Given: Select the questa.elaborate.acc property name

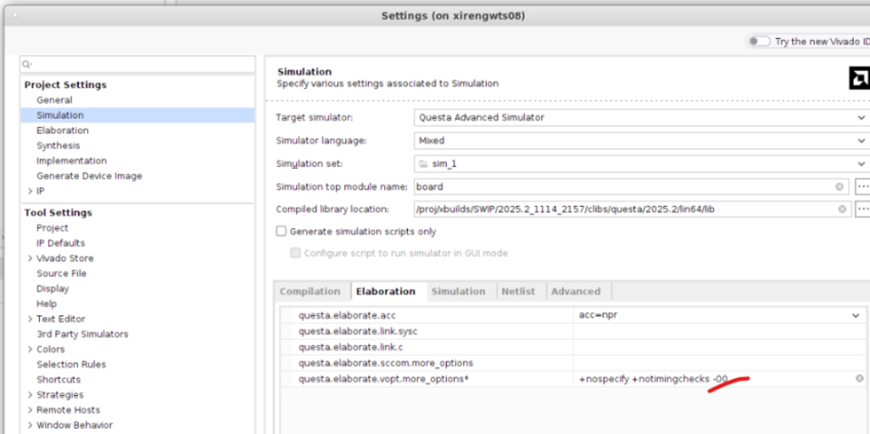Looking at the screenshot, I should pos(347,315).
